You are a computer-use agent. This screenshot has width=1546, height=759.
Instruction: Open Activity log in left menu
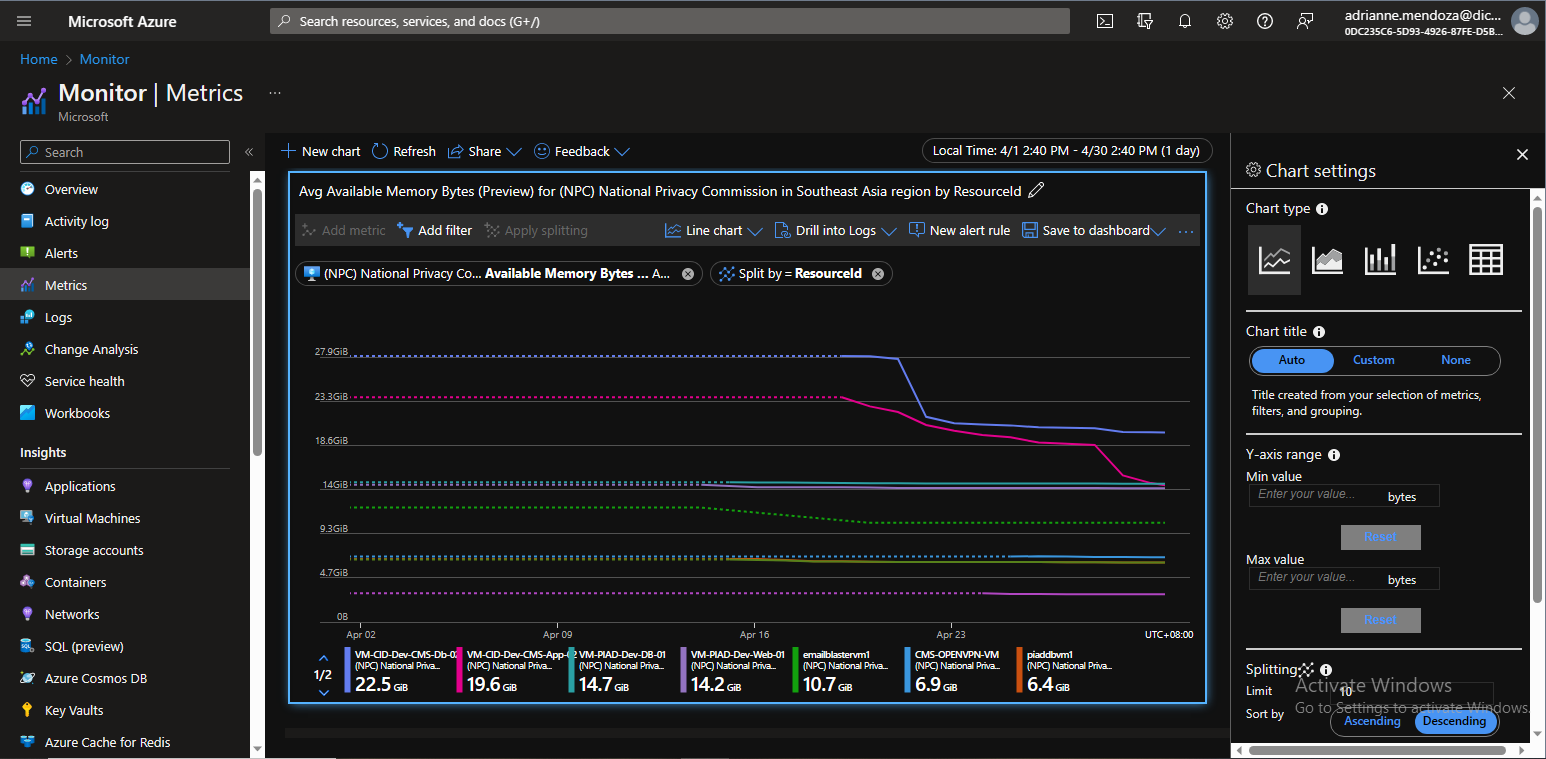tap(77, 222)
